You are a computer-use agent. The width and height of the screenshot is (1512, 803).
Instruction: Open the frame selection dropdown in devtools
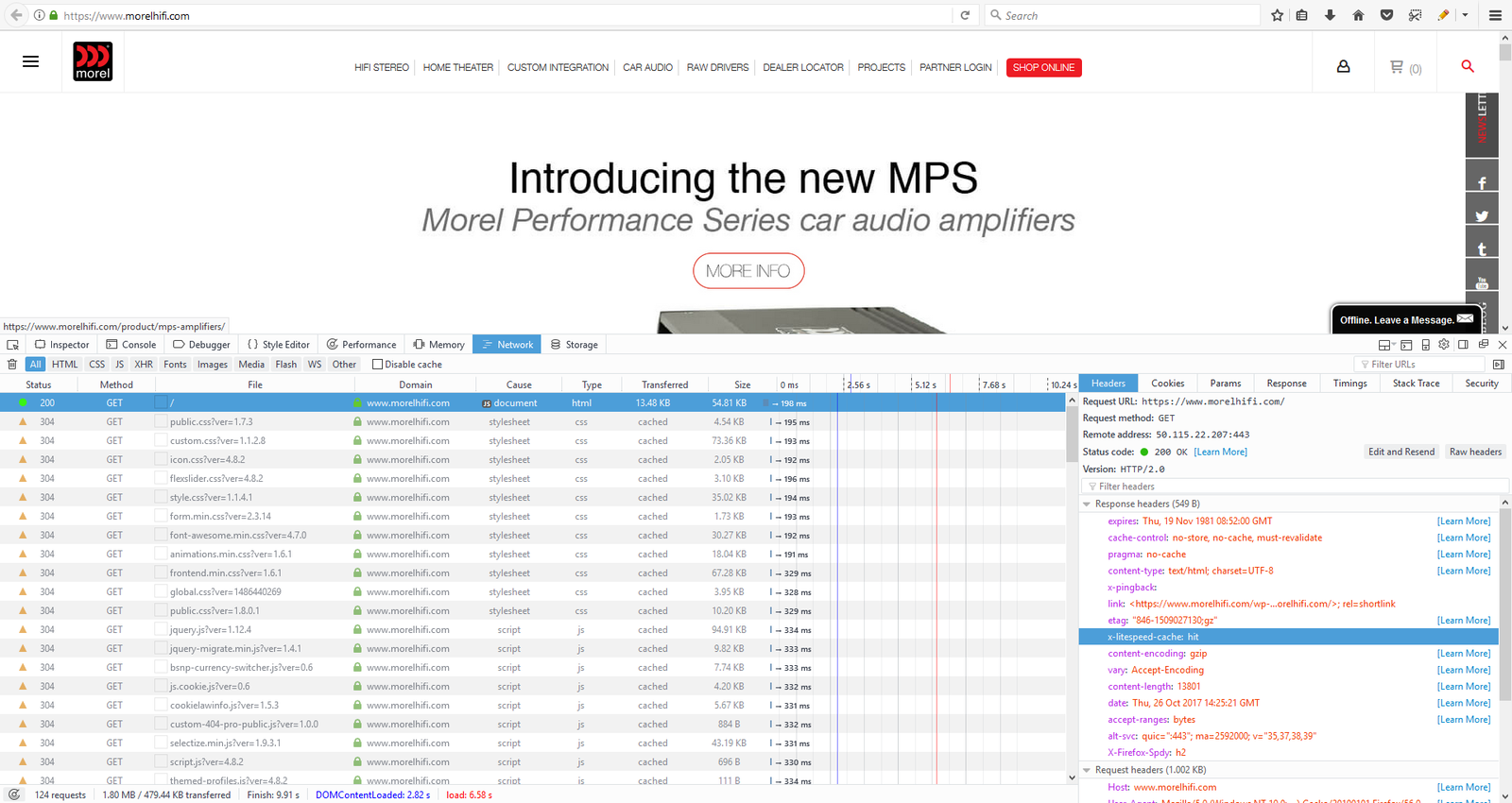point(1385,345)
